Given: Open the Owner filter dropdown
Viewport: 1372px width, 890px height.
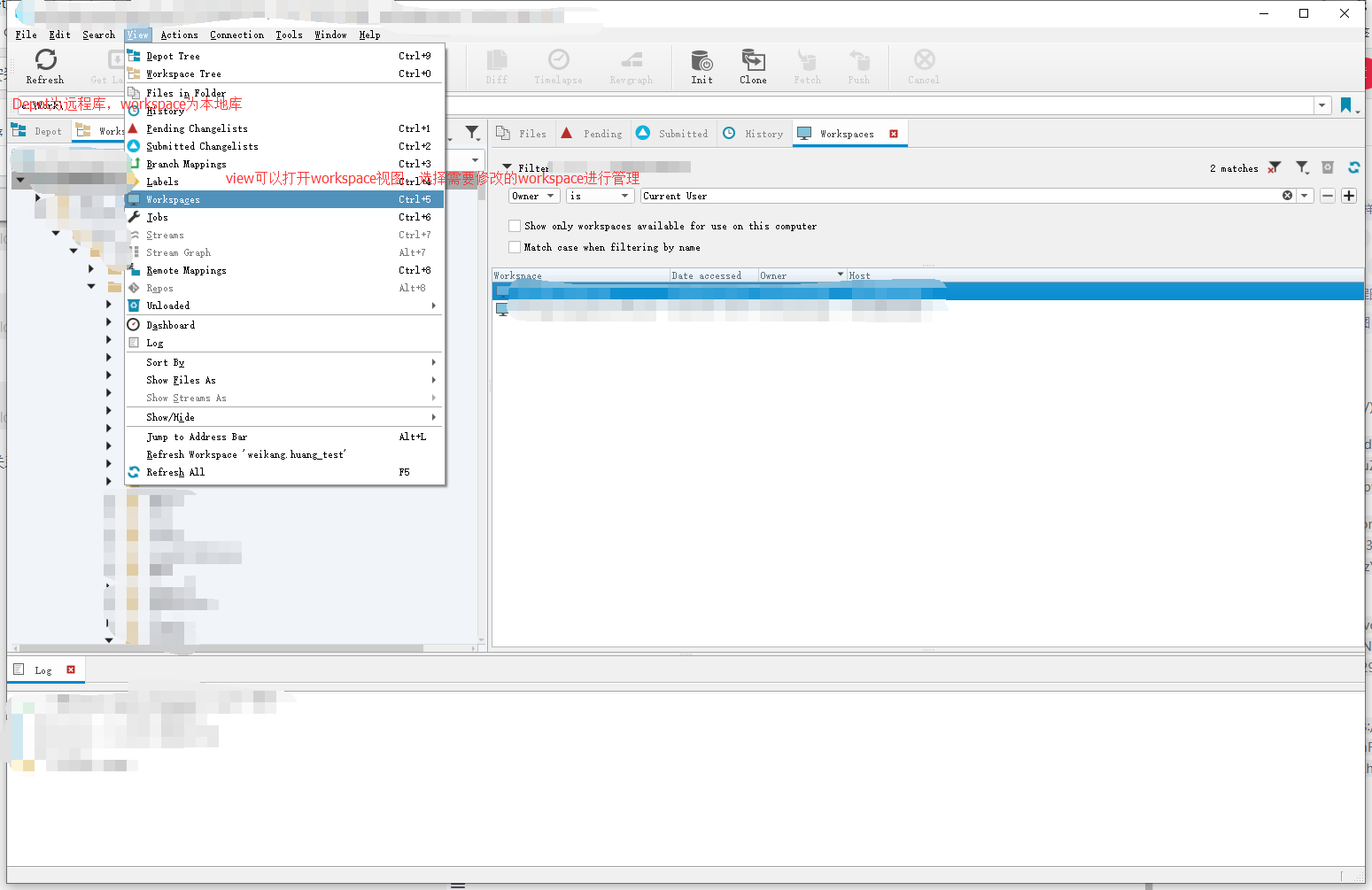Looking at the screenshot, I should click(533, 196).
